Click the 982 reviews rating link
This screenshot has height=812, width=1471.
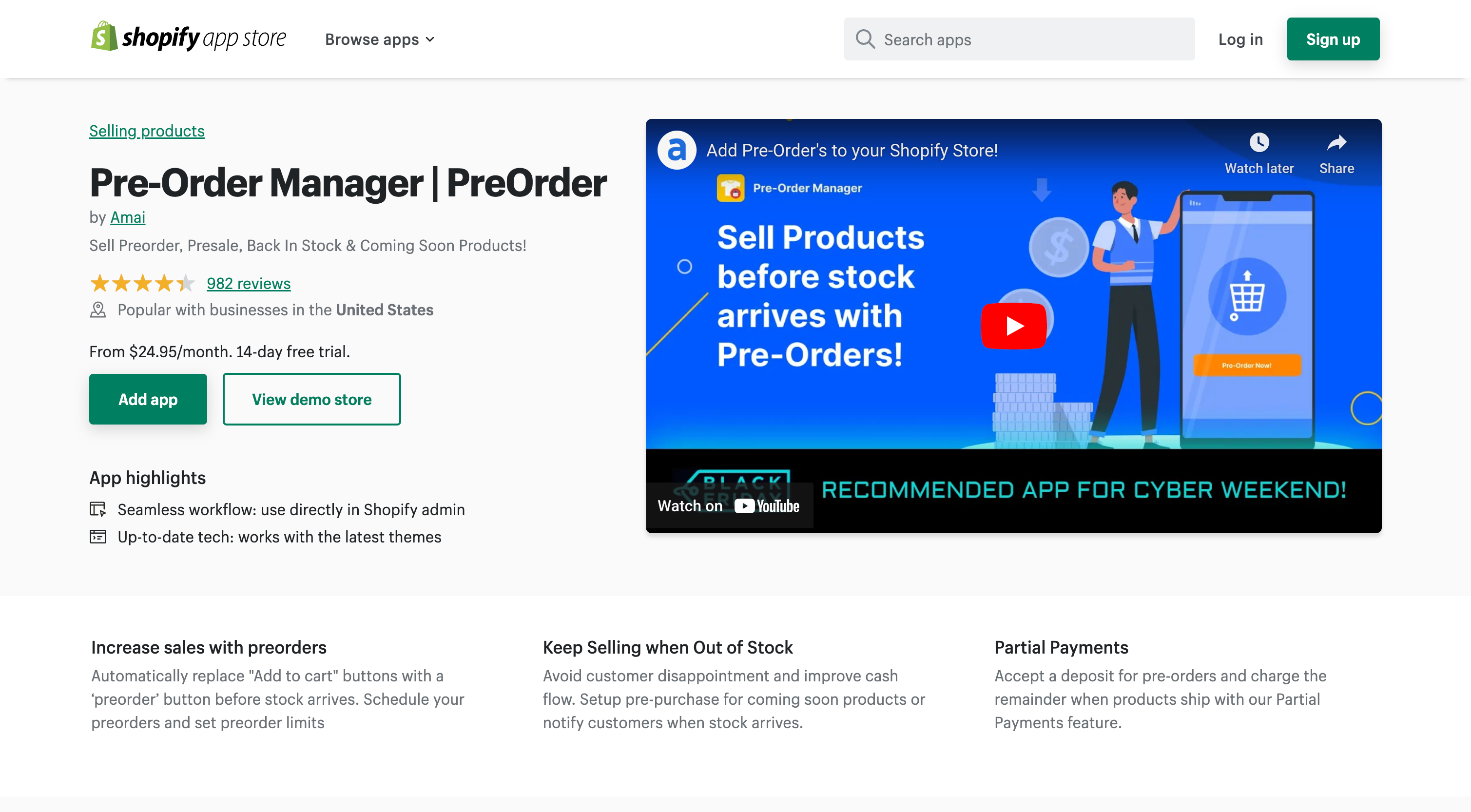248,282
